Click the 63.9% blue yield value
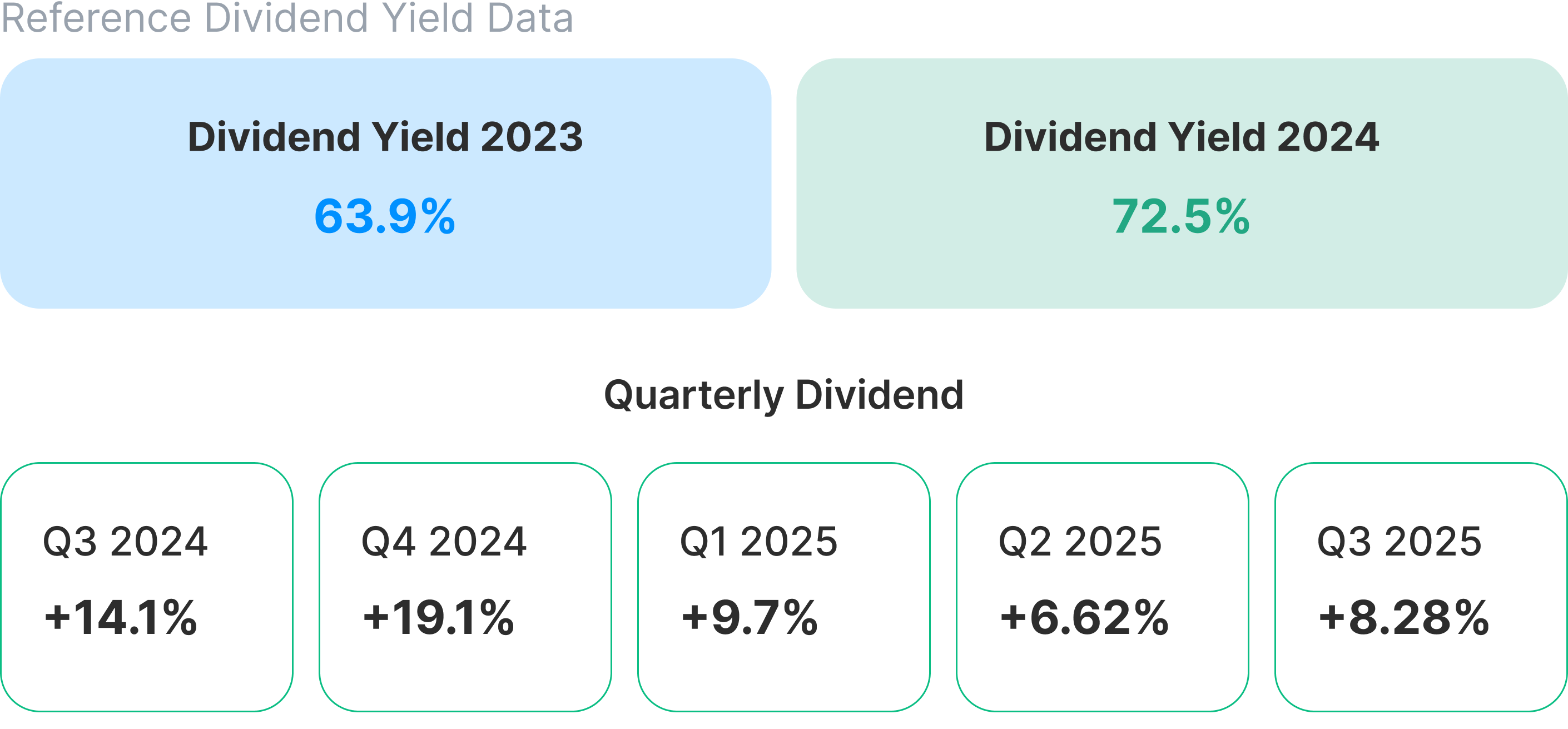Viewport: 1568px width, 729px height. (x=384, y=216)
